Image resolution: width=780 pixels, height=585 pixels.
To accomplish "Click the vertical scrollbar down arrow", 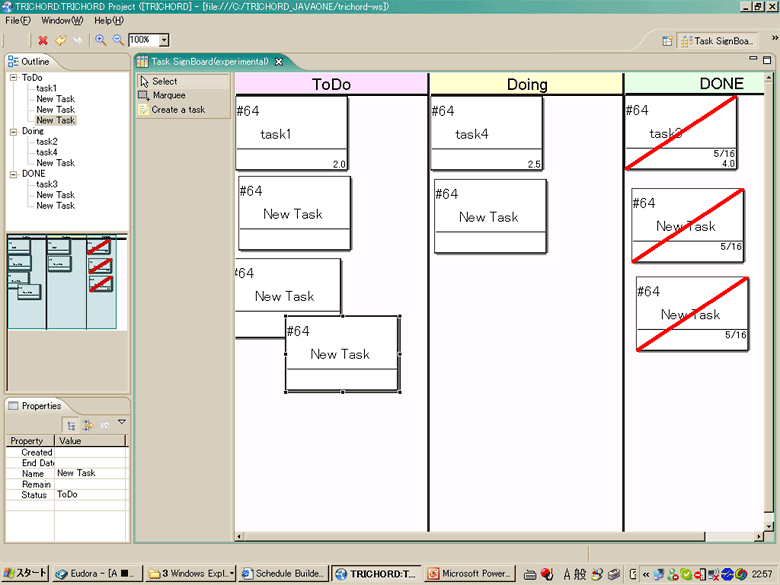I will coord(769,526).
